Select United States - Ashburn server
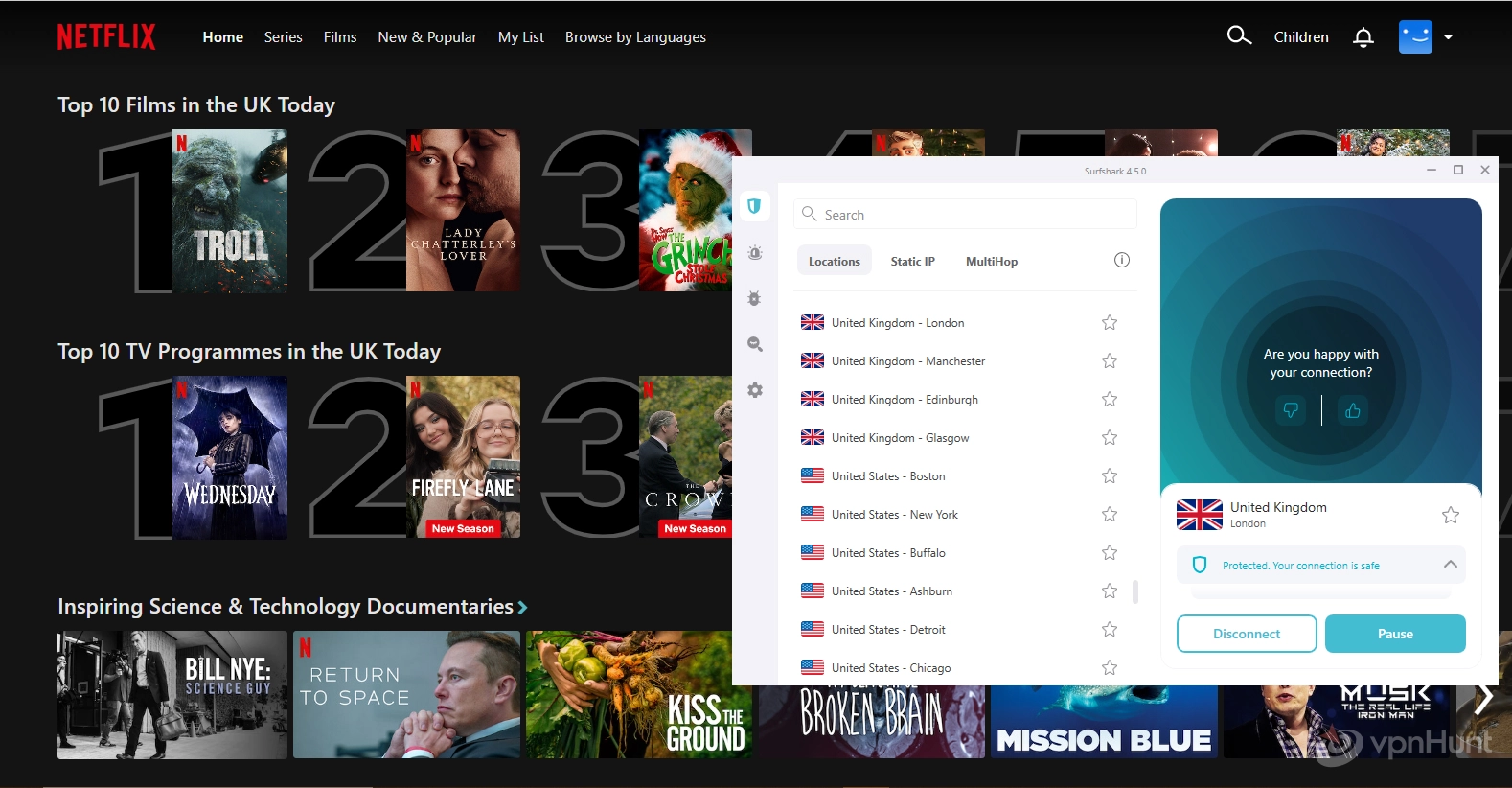The width and height of the screenshot is (1512, 788). click(961, 591)
